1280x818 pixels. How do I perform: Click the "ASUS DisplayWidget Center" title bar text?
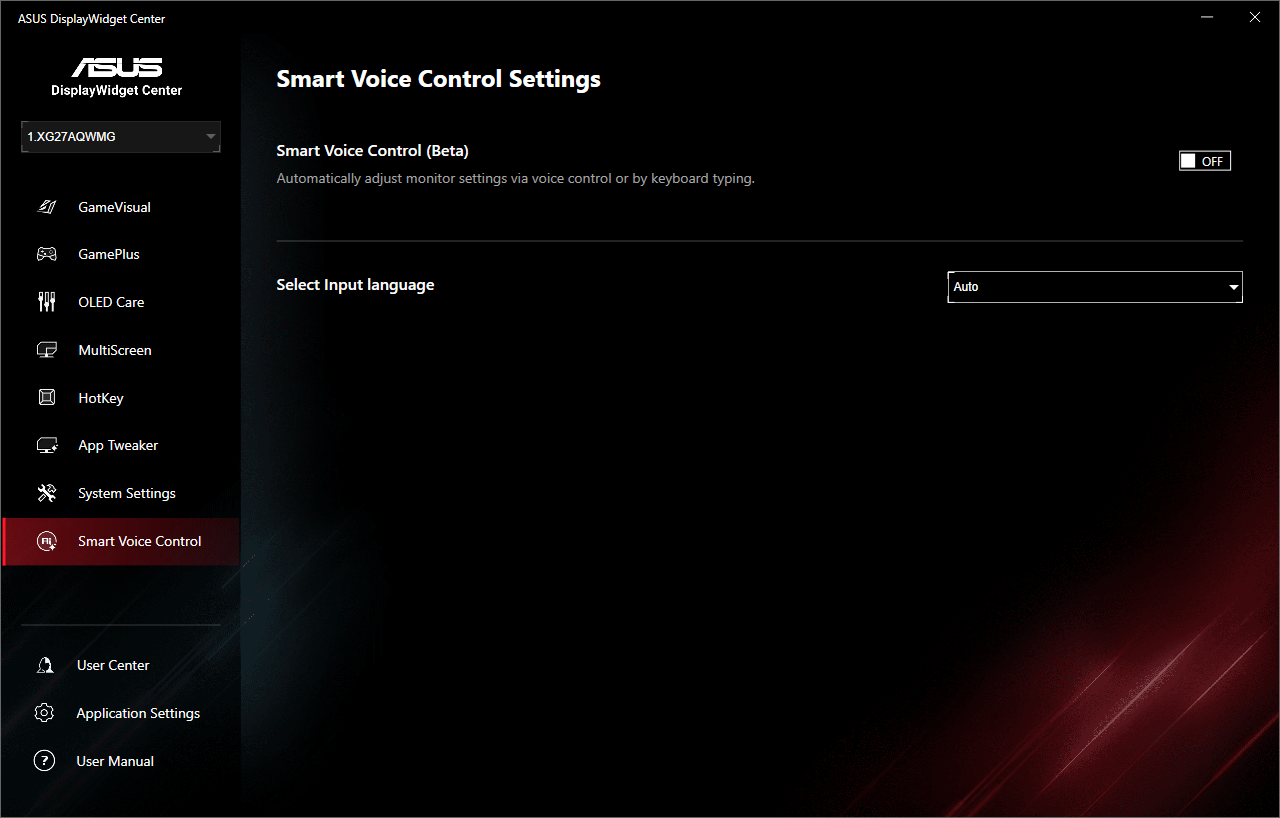click(x=92, y=19)
